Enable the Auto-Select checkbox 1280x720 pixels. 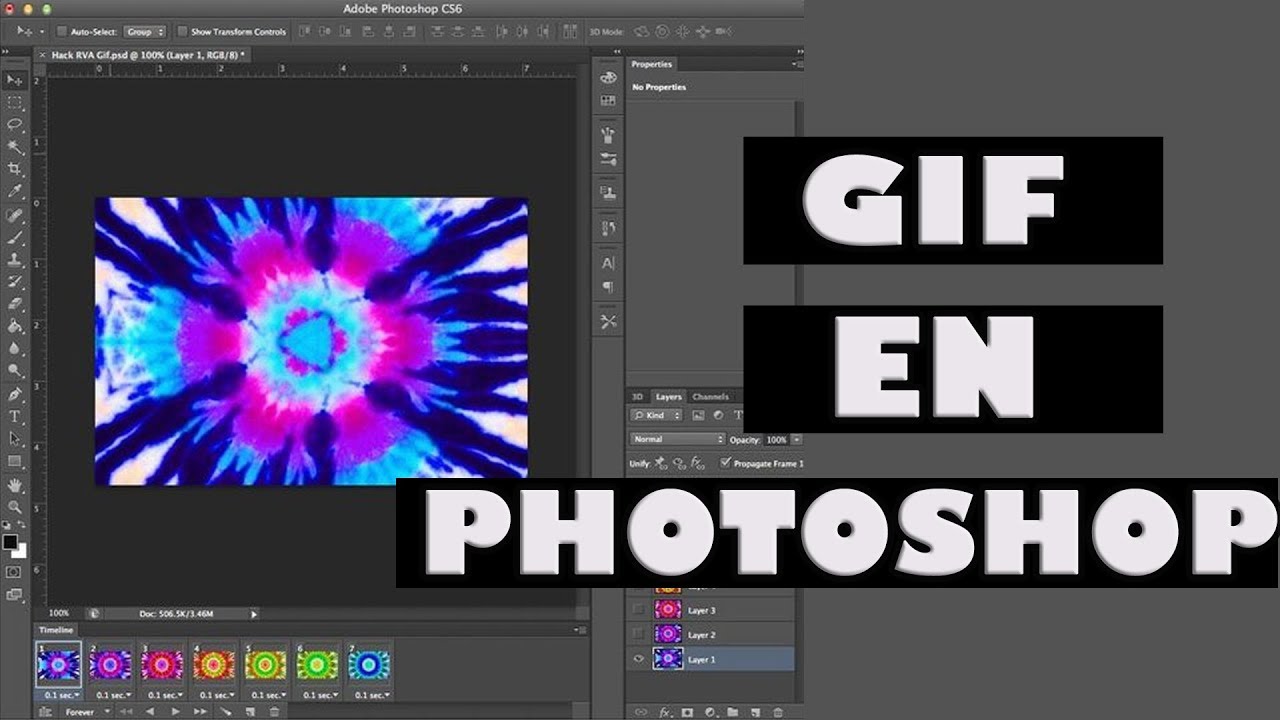point(61,32)
